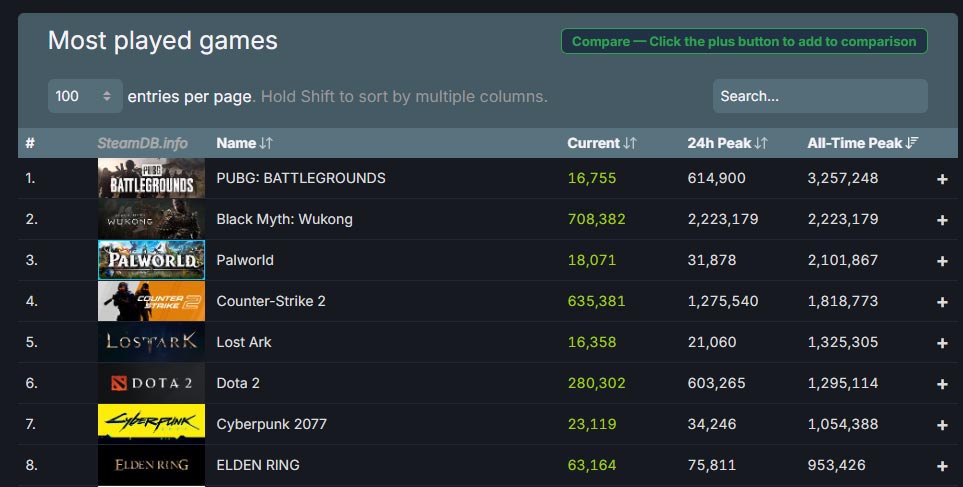Click the Counter-Strike 2 orange thumbnail
The height and width of the screenshot is (487, 963).
click(151, 301)
